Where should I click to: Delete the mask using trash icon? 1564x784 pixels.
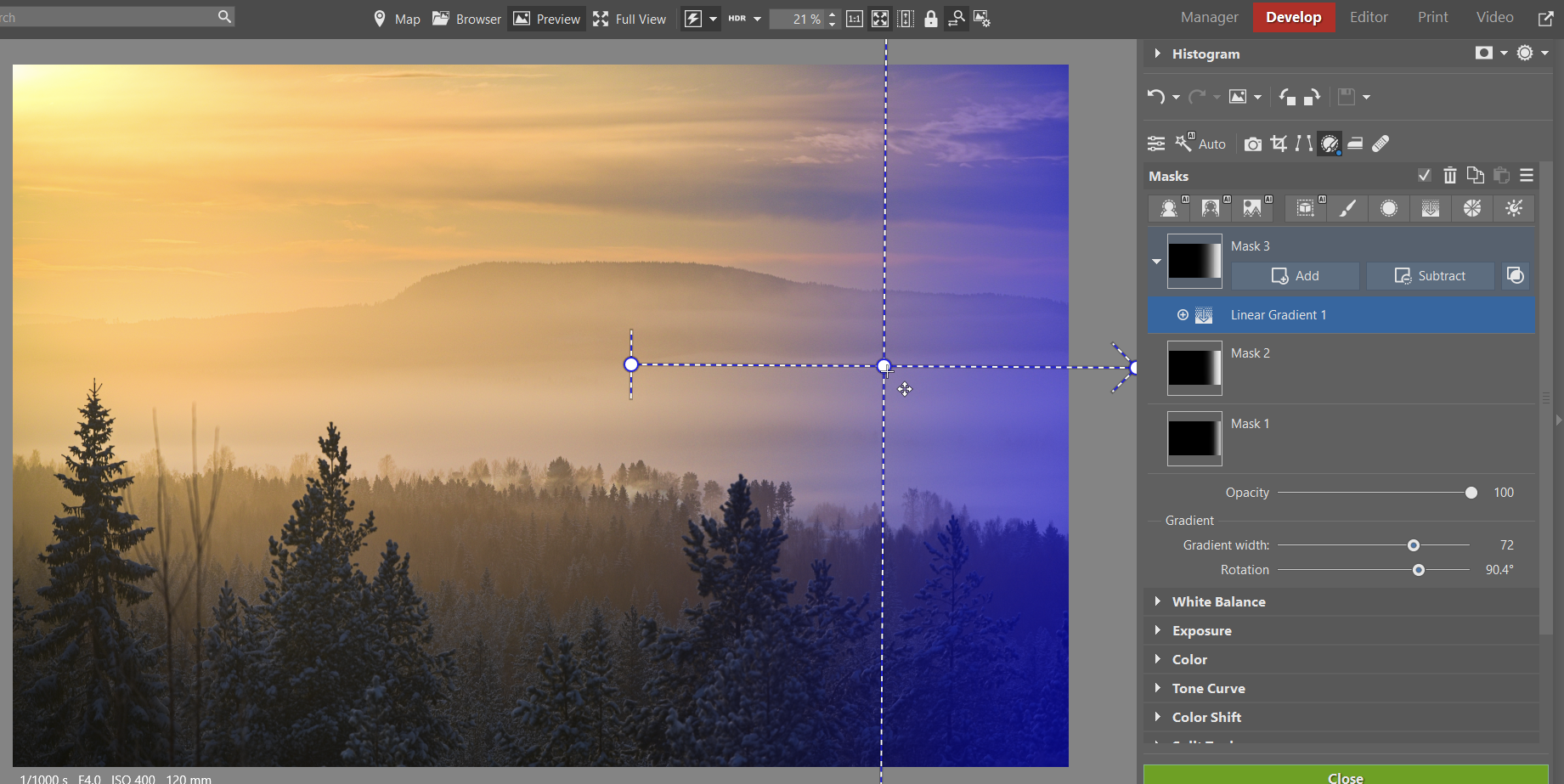pos(1450,176)
